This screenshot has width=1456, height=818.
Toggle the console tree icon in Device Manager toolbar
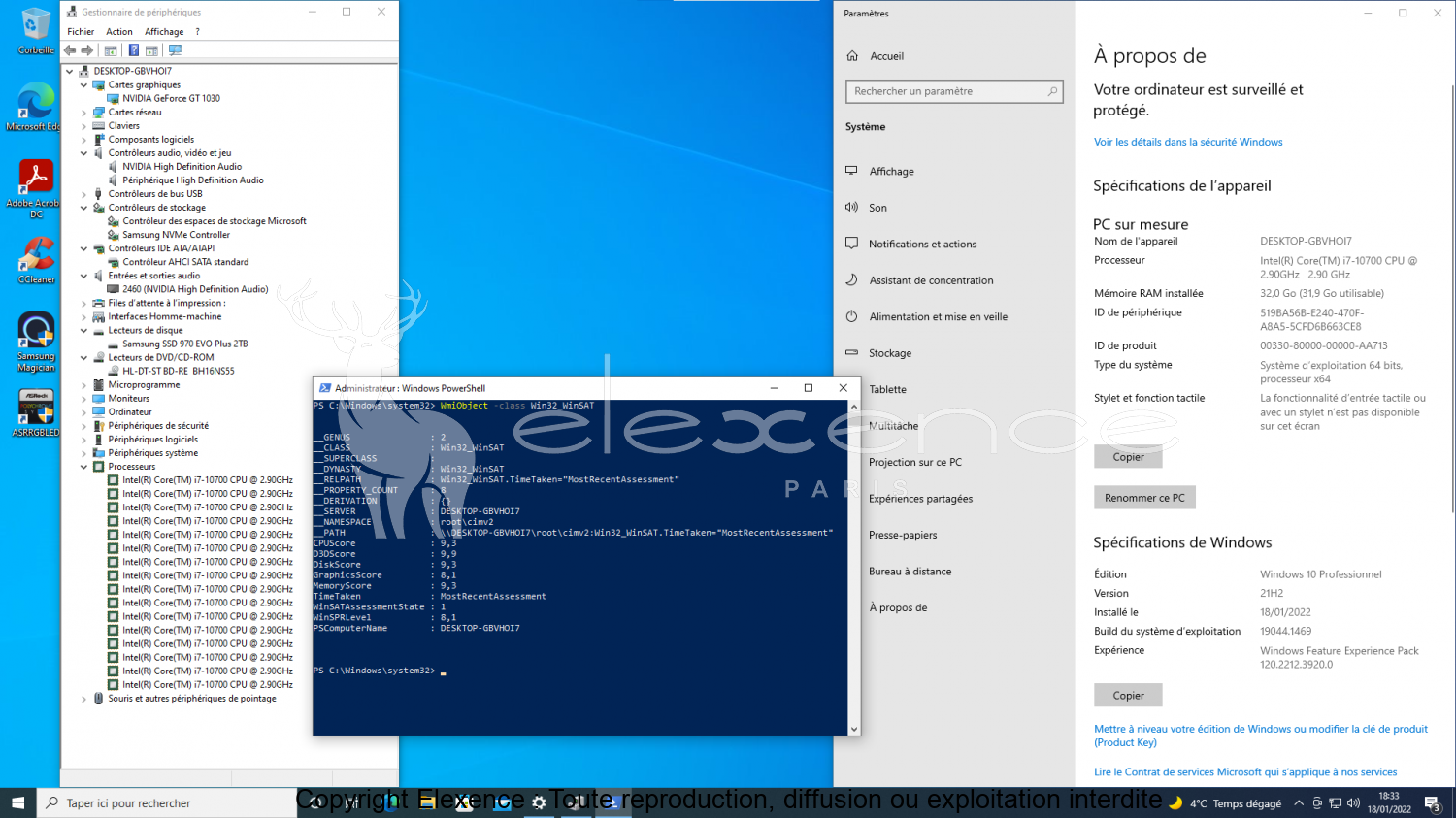(x=111, y=50)
